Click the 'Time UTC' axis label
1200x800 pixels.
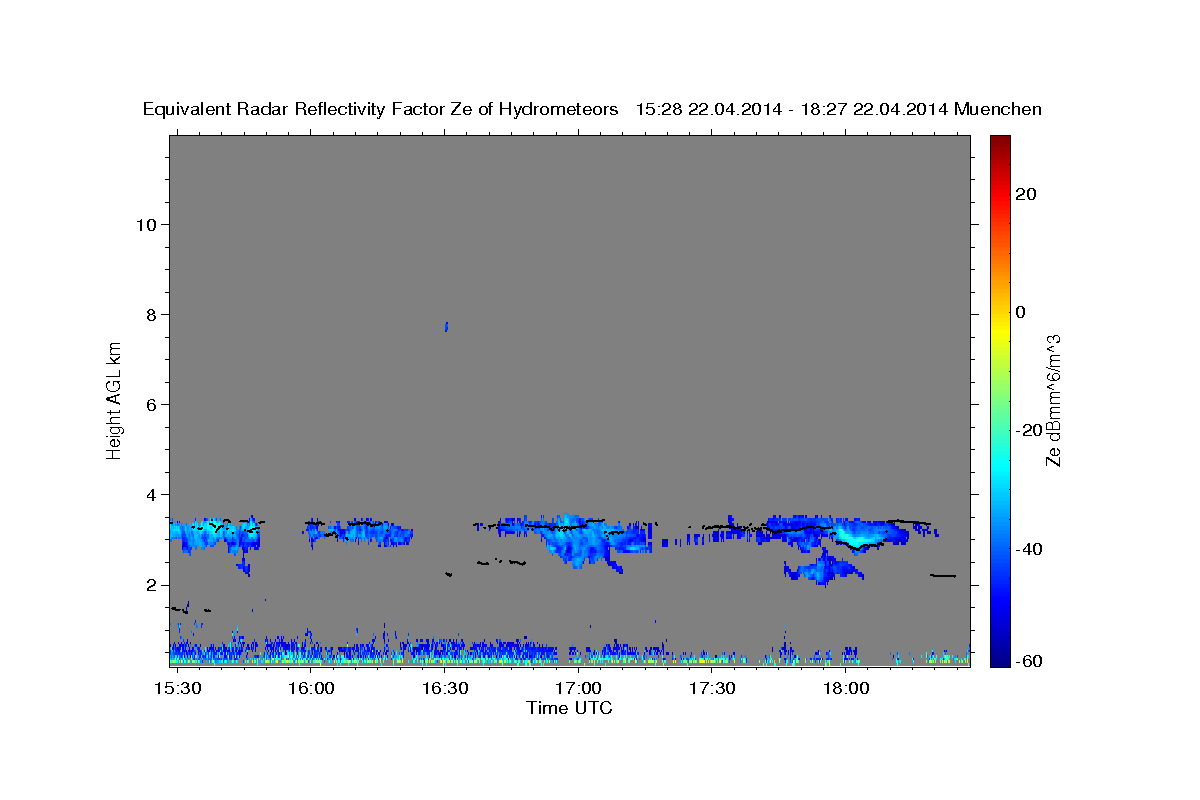[569, 708]
